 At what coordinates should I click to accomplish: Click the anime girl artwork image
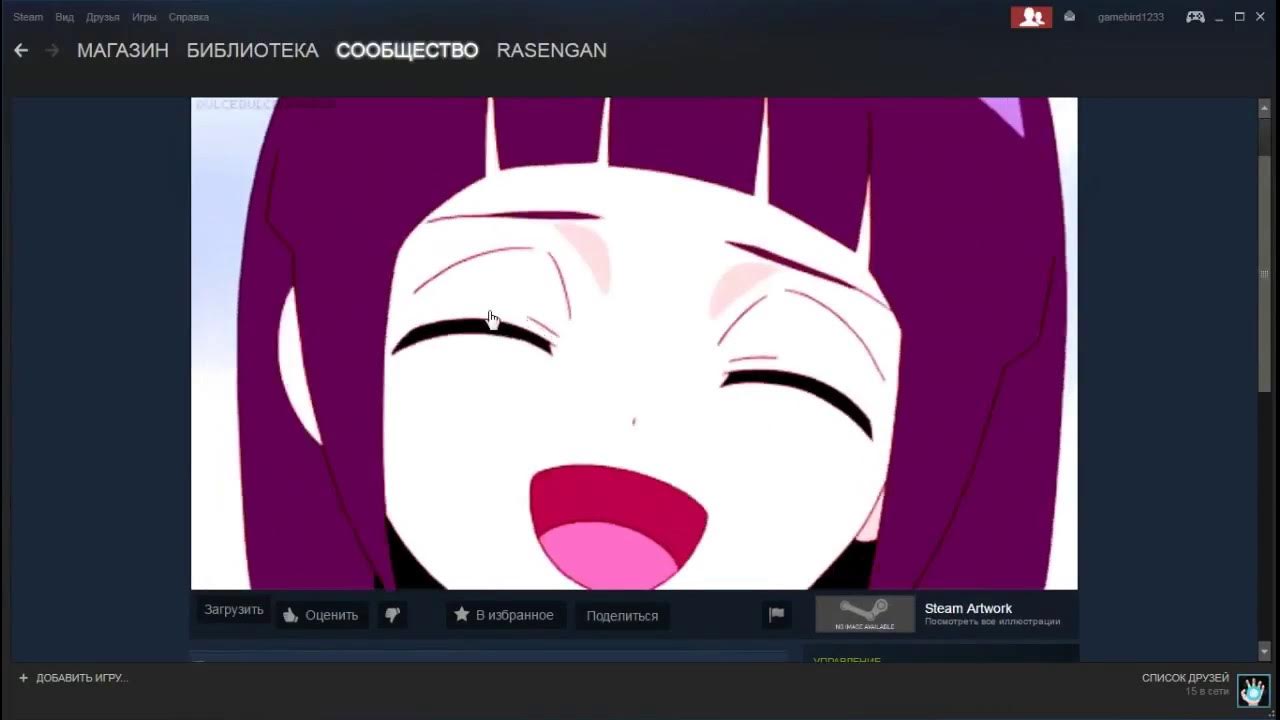634,343
